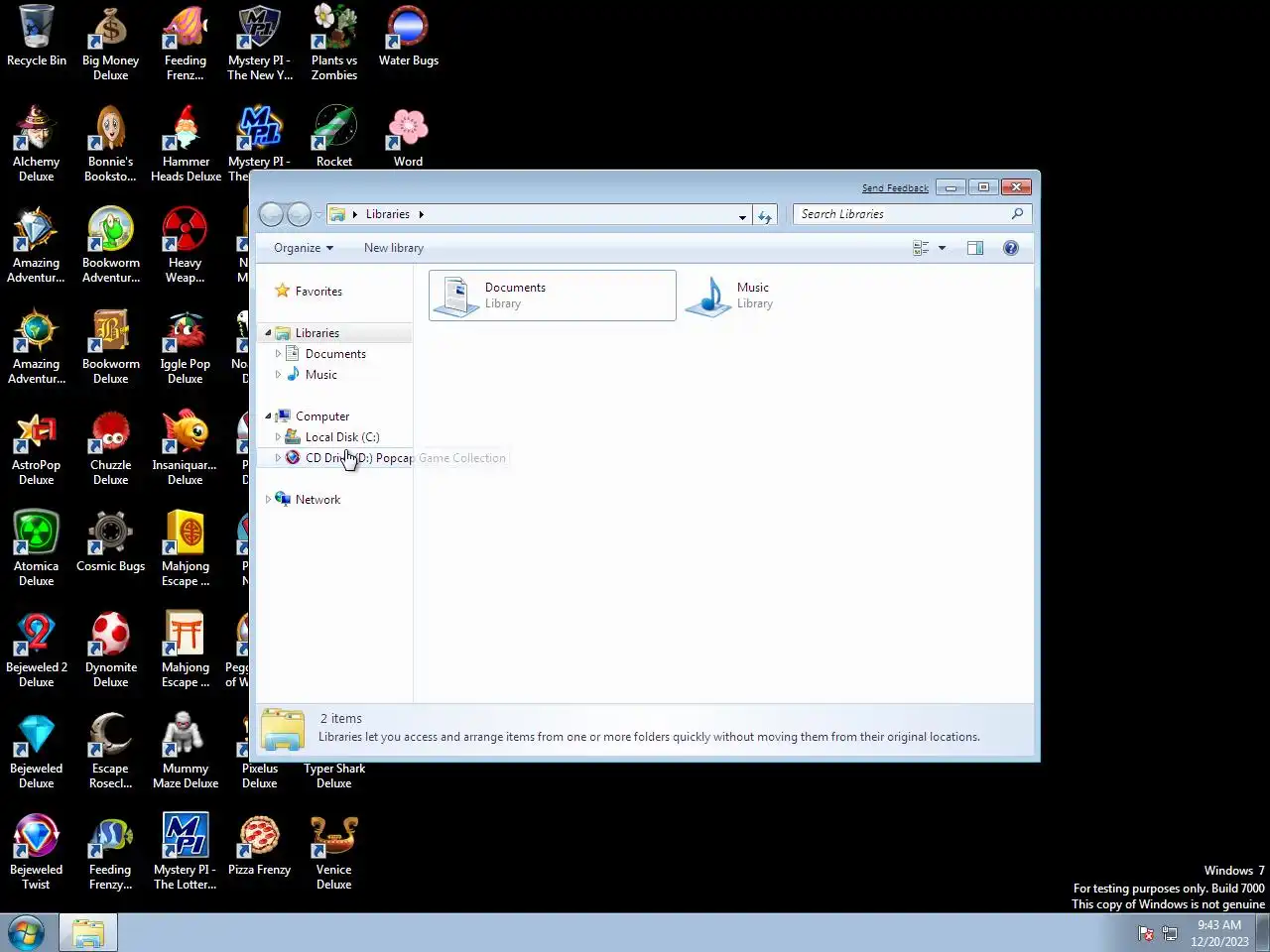
Task: Click the Change your view button
Action: (921, 248)
